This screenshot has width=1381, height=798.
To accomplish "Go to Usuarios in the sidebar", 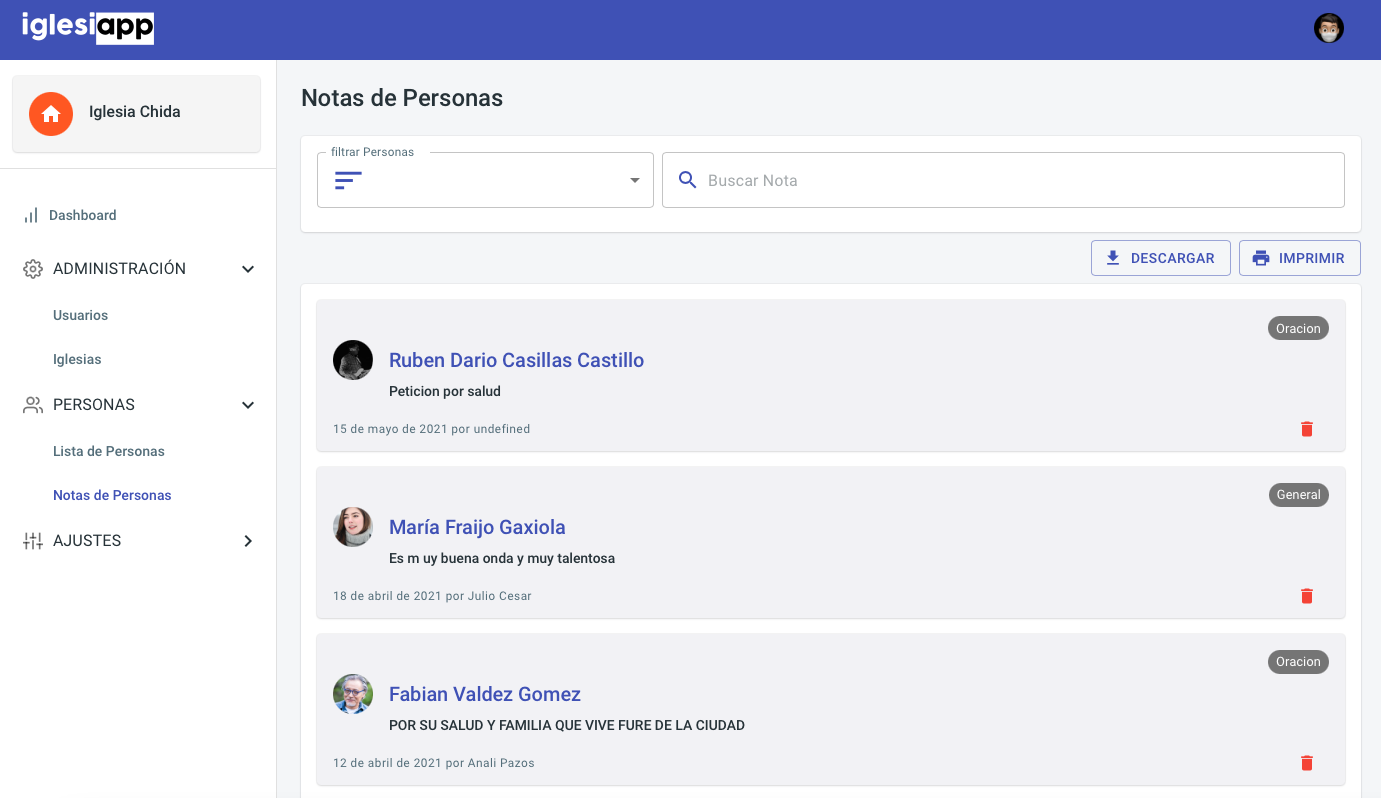I will 80,315.
